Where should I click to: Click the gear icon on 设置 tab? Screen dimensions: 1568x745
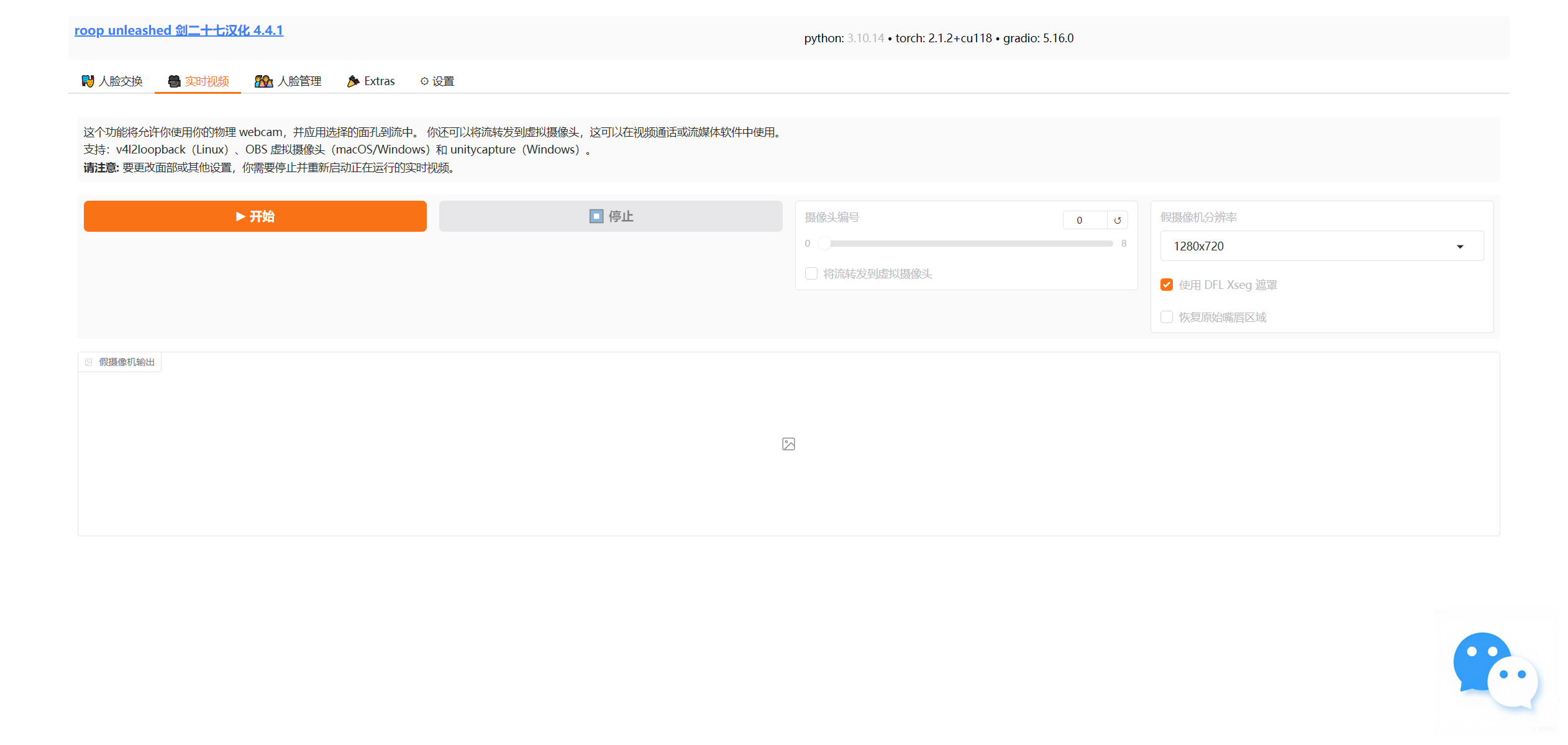pyautogui.click(x=424, y=81)
